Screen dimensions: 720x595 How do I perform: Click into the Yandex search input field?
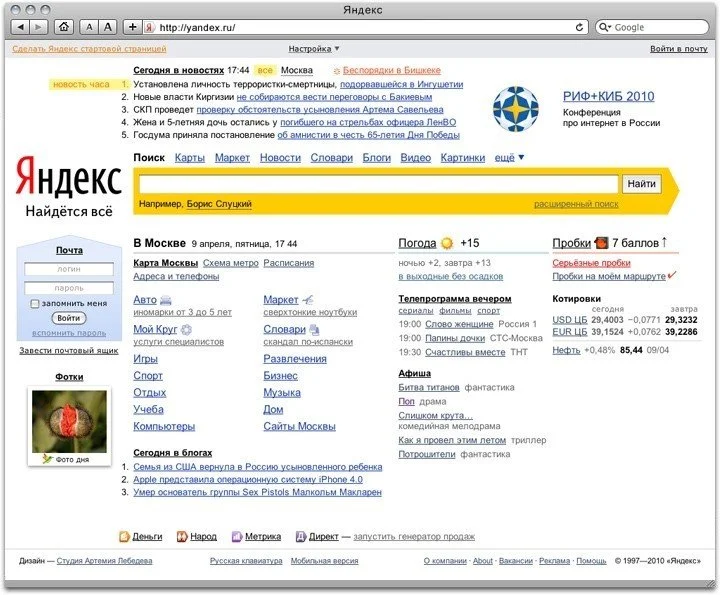click(378, 184)
